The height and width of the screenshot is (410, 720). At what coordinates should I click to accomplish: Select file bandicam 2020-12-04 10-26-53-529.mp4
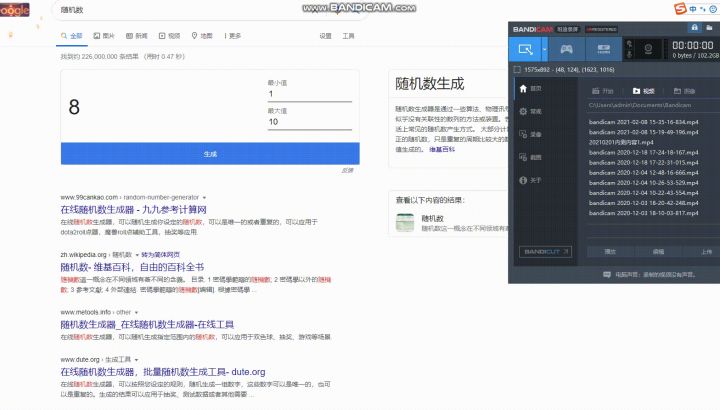[643, 183]
